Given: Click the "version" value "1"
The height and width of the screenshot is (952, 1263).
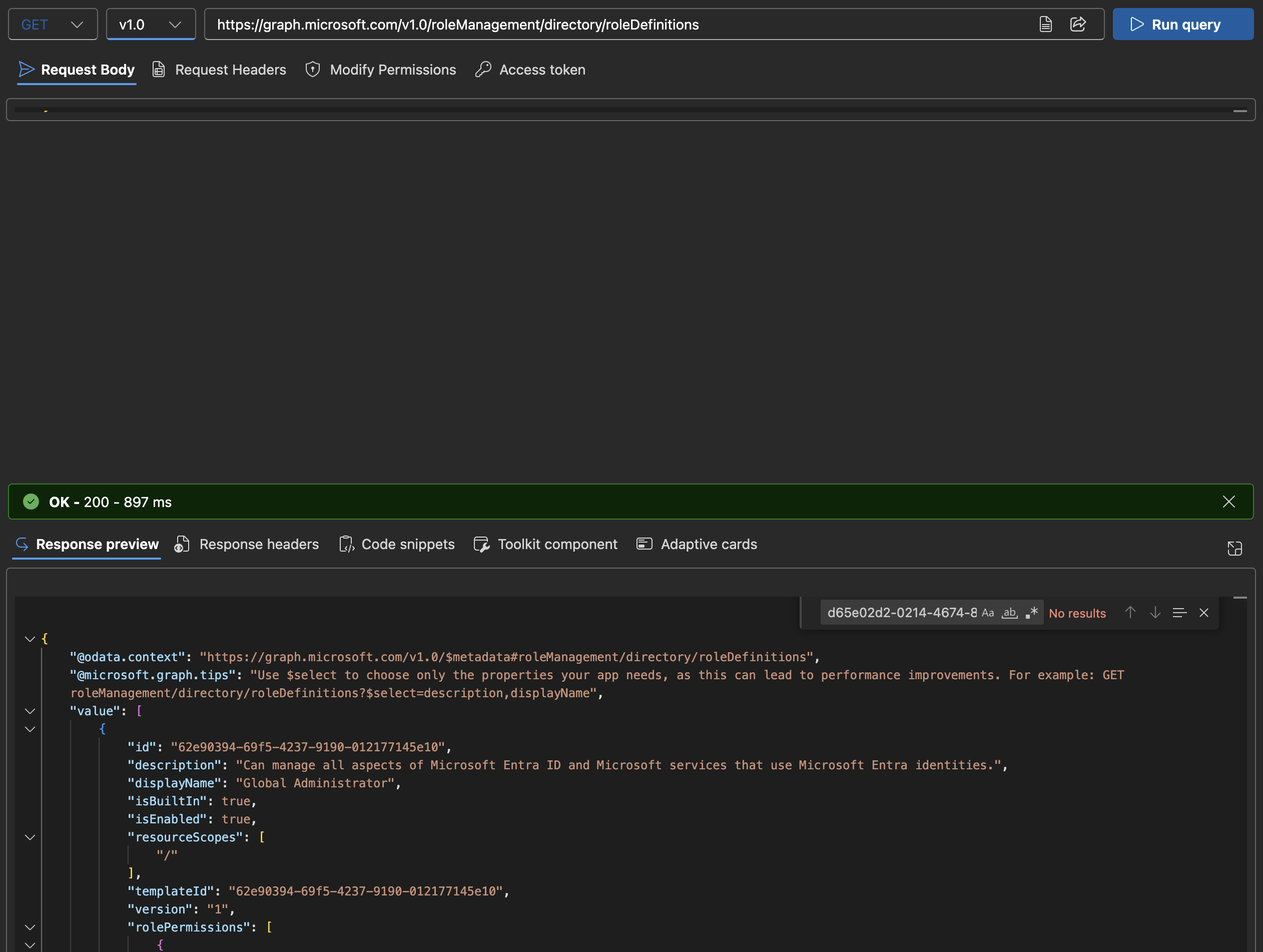Looking at the screenshot, I should (x=218, y=910).
